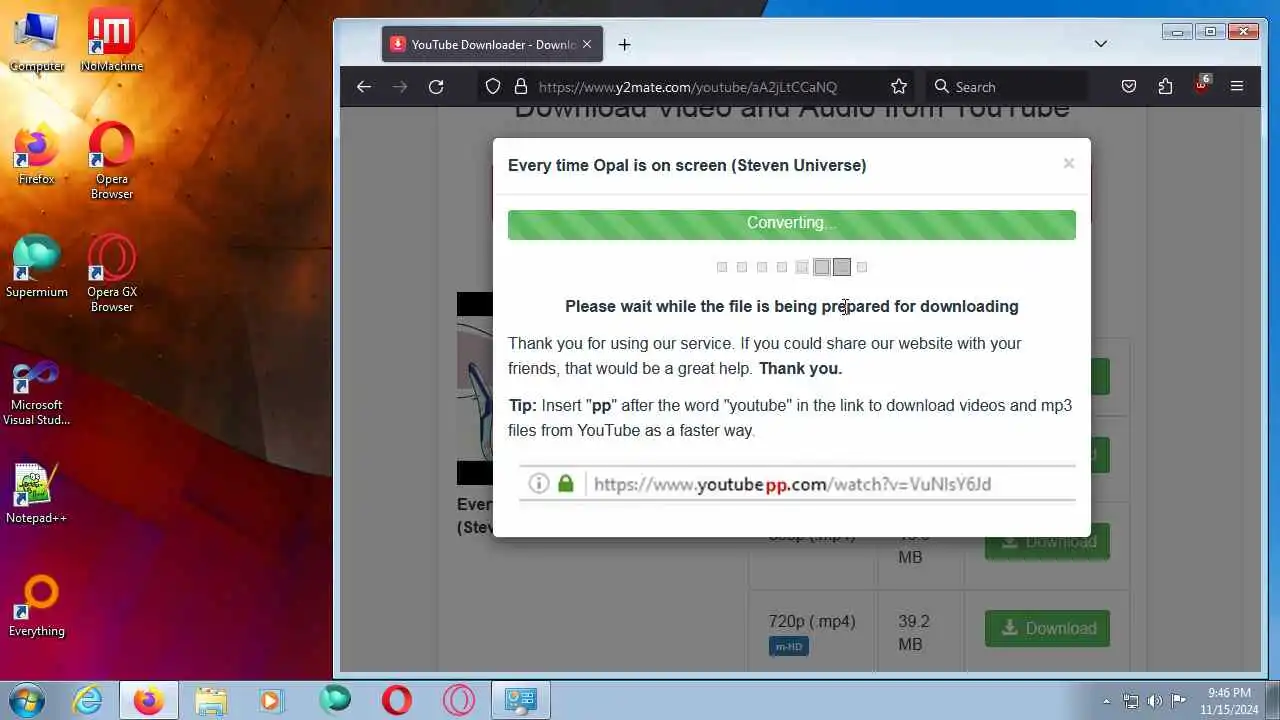Click the dialog title about Opal
This screenshot has width=1280, height=720.
coord(687,165)
